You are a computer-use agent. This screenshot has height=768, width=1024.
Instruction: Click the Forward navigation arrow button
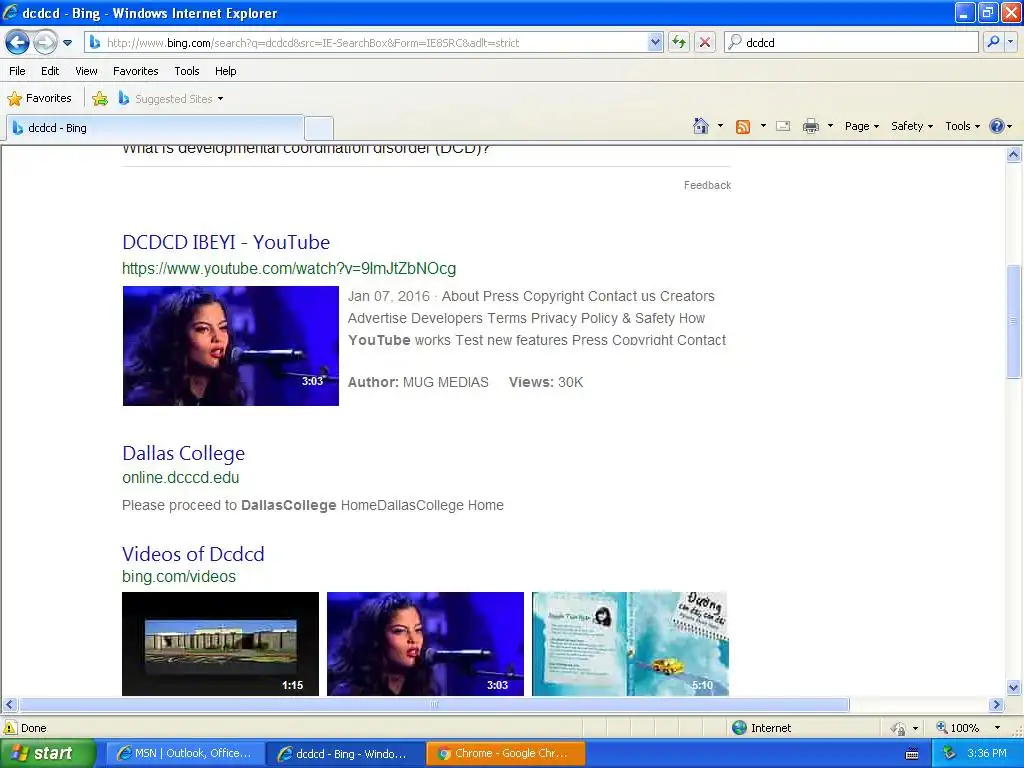[45, 42]
